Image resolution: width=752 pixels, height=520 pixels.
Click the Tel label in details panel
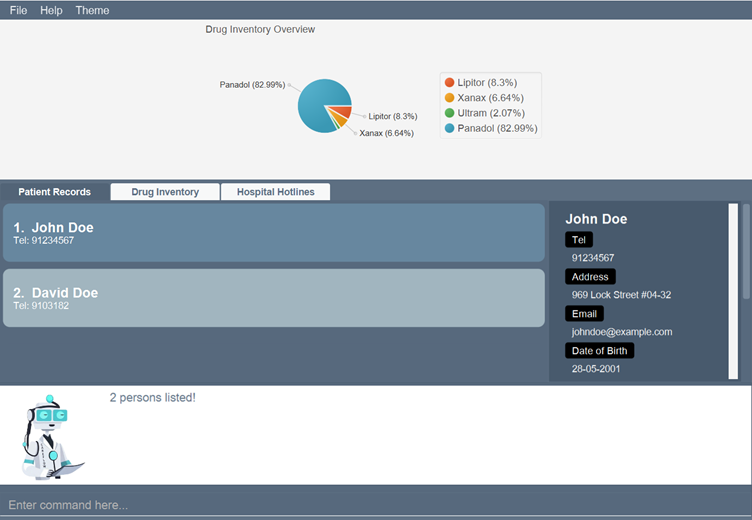coord(579,240)
